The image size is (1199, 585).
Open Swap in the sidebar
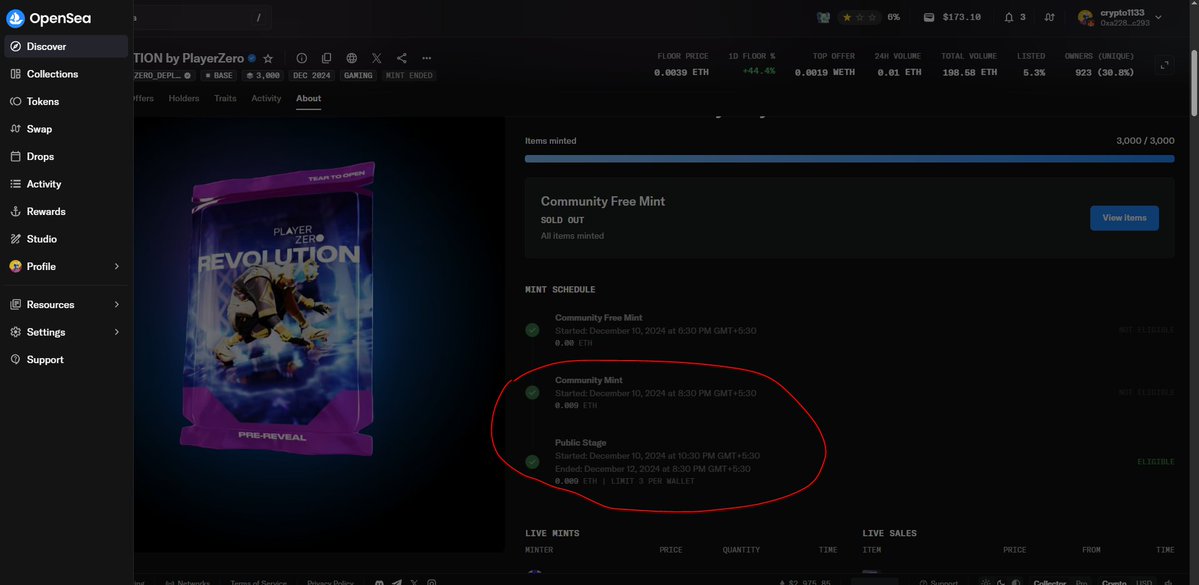pos(66,129)
